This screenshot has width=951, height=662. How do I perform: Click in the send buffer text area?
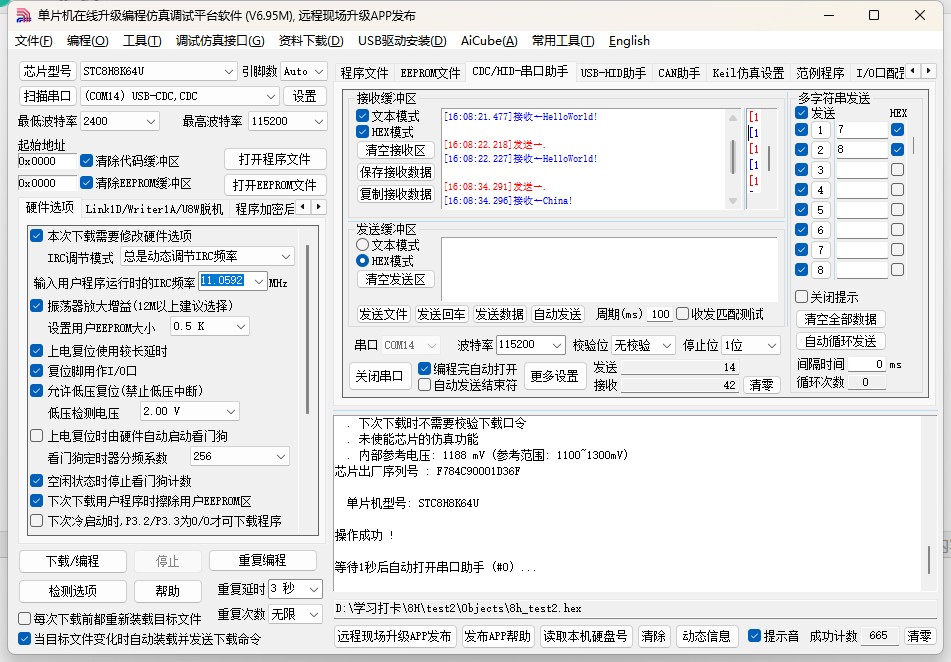pyautogui.click(x=609, y=269)
